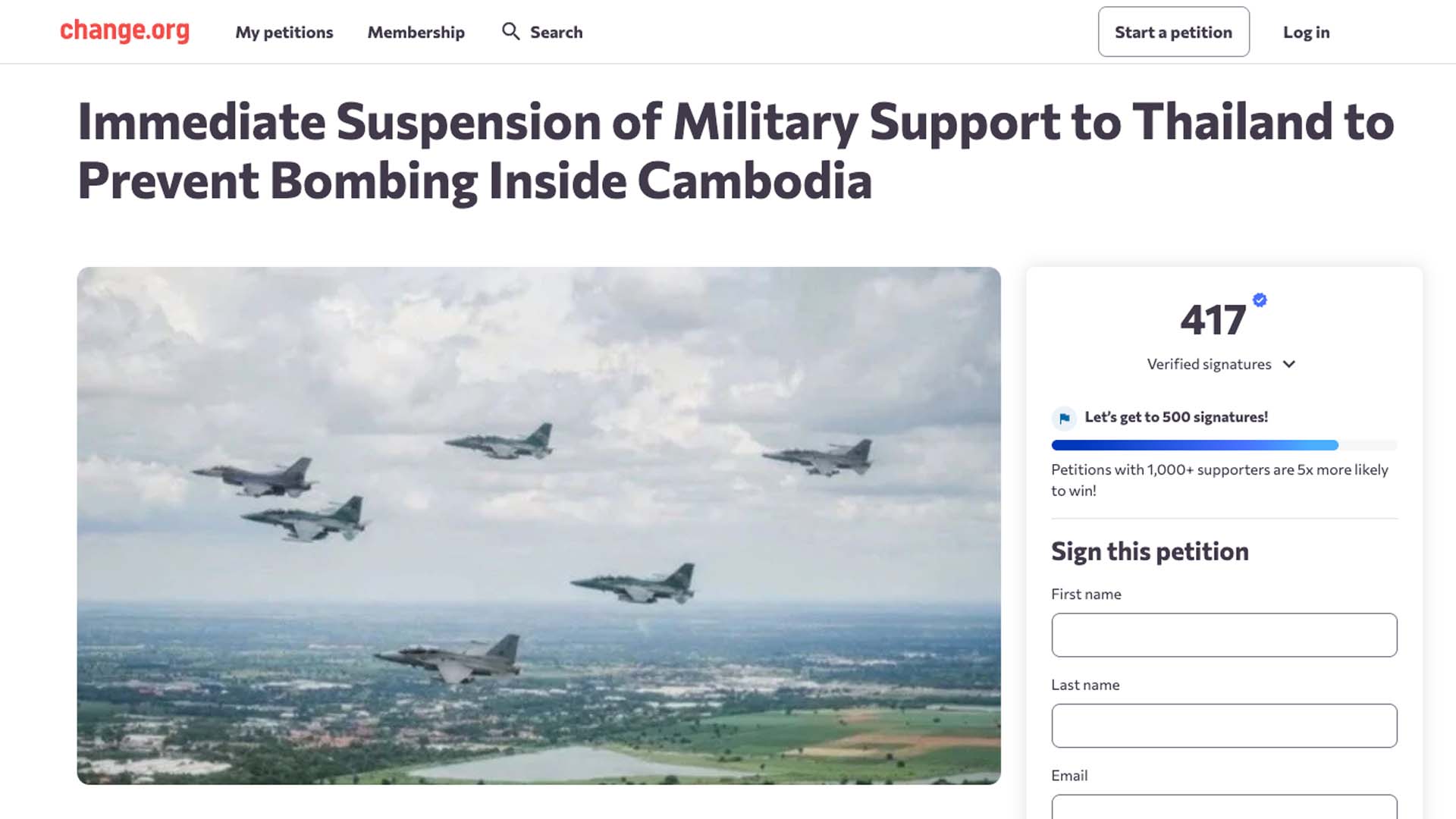The width and height of the screenshot is (1456, 819).
Task: Click the change.org logo
Action: pyautogui.click(x=124, y=31)
